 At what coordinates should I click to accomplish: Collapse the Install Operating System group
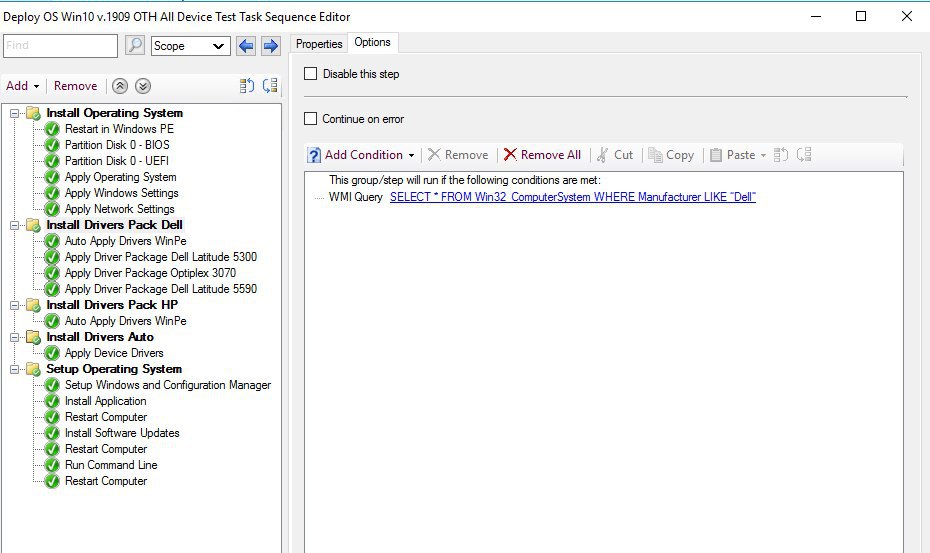point(15,113)
